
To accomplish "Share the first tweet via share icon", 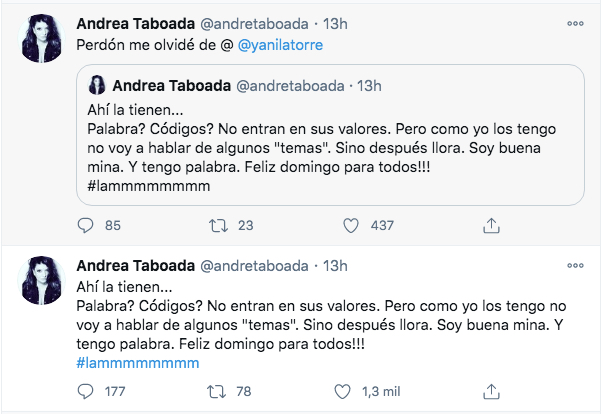I will click(490, 226).
